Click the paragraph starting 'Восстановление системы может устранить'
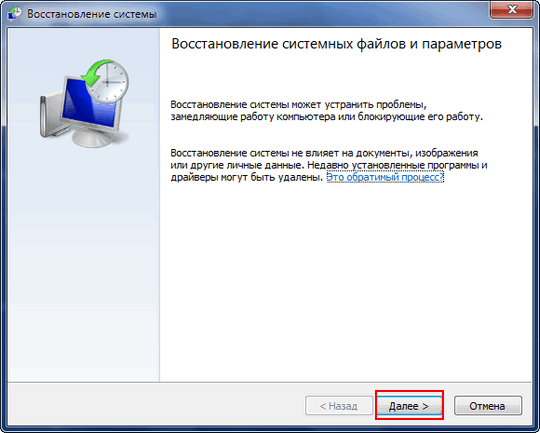 [327, 111]
